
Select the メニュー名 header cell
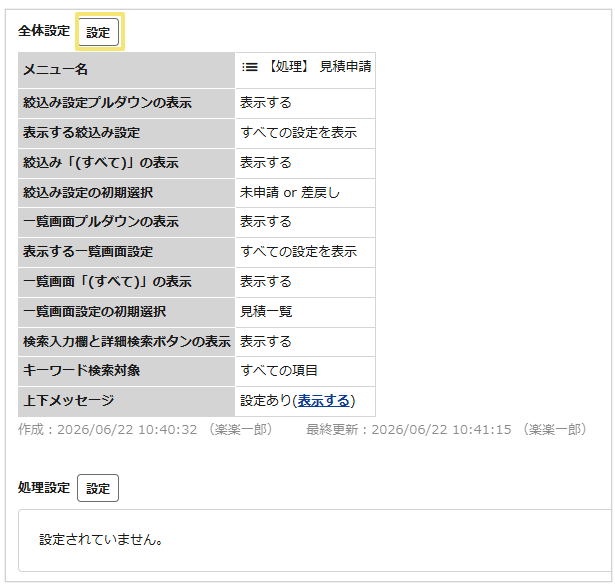126,70
